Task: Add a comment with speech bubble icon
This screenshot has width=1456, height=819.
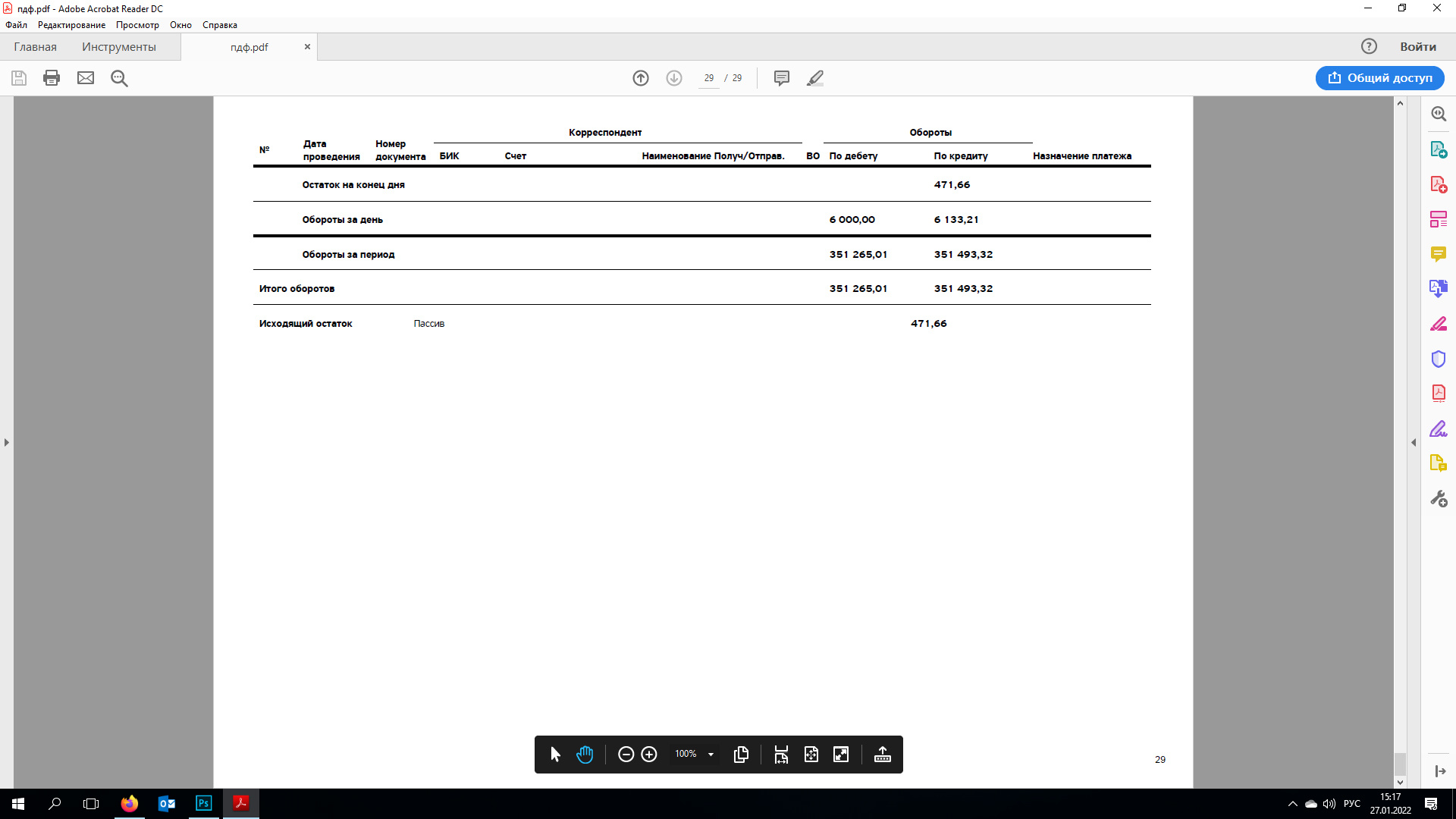Action: pos(781,78)
